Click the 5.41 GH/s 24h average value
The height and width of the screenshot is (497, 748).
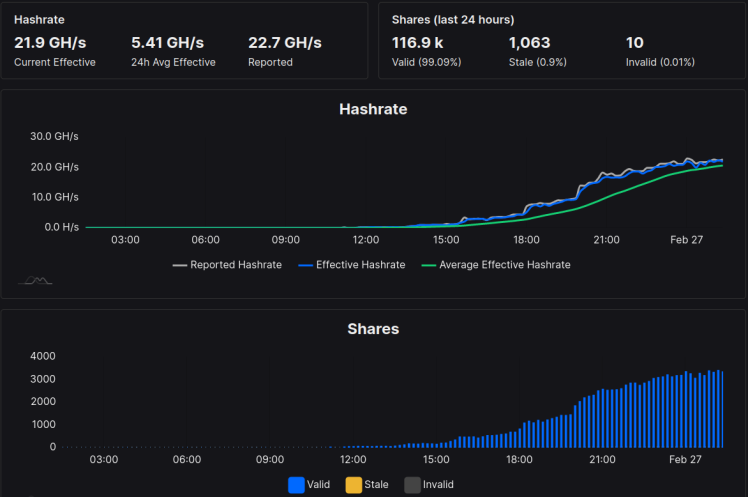(167, 43)
